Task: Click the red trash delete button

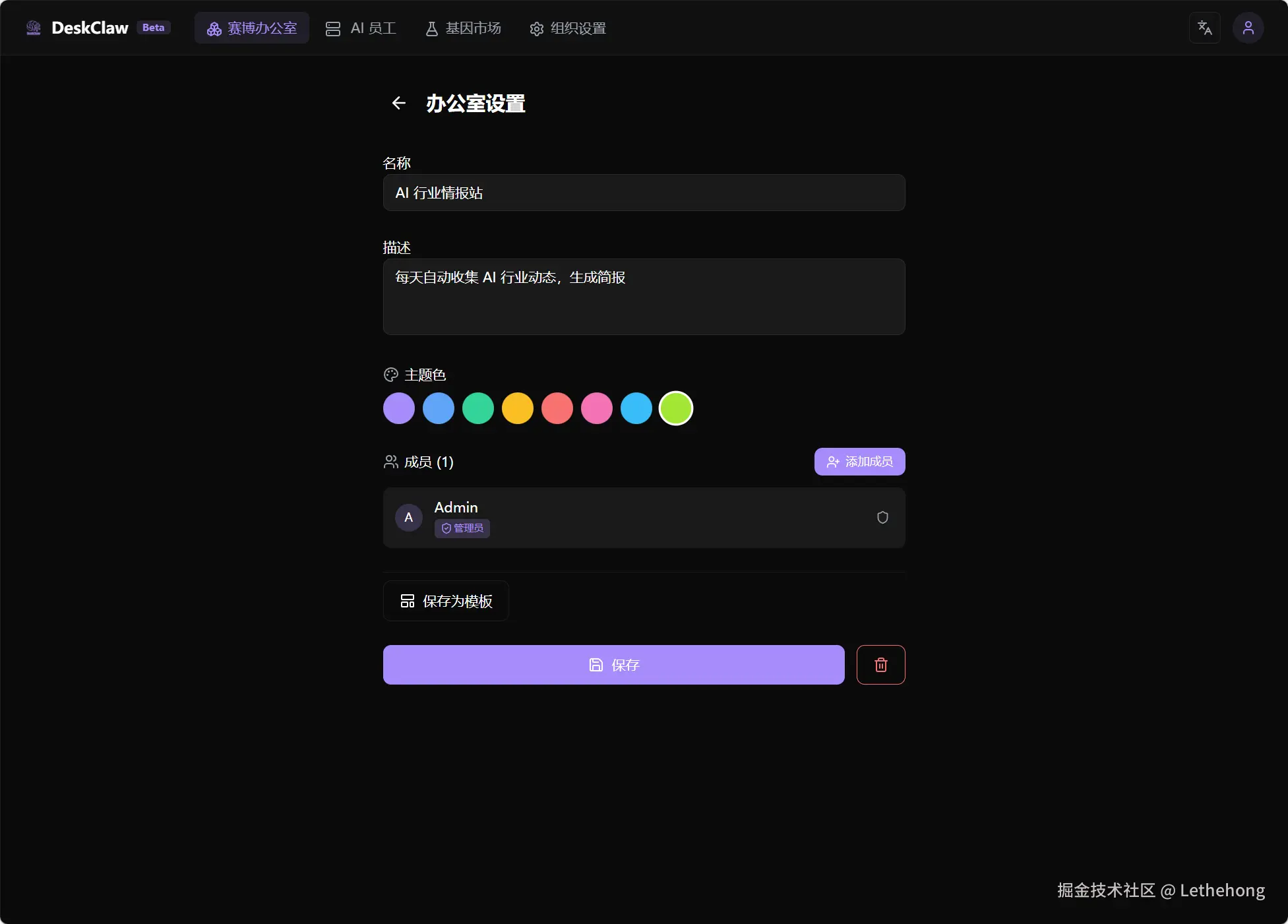Action: click(880, 665)
